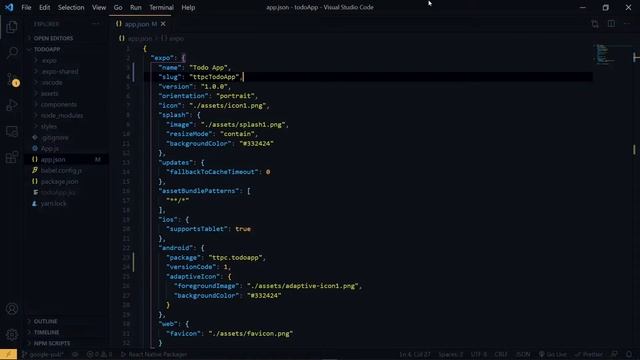Image resolution: width=640 pixels, height=360 pixels.
Task: Split the editor to the right
Action: 611,24
